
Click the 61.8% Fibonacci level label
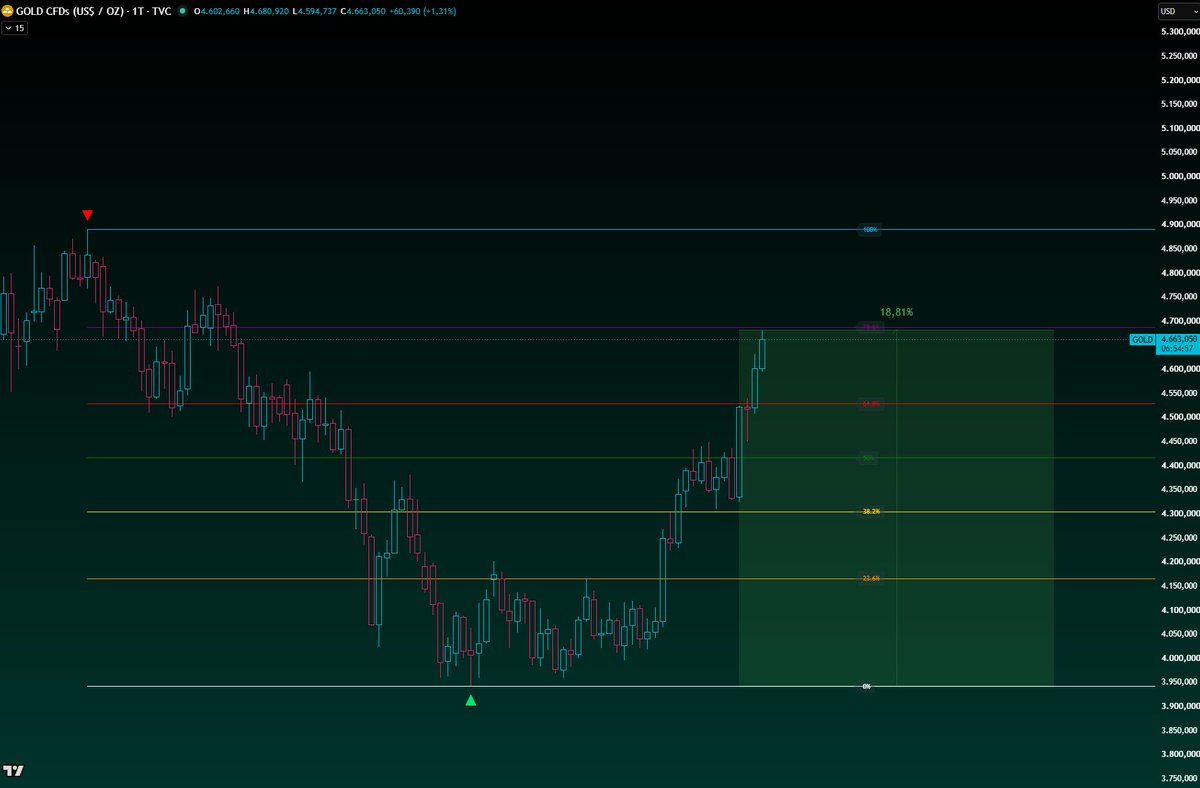tap(870, 404)
